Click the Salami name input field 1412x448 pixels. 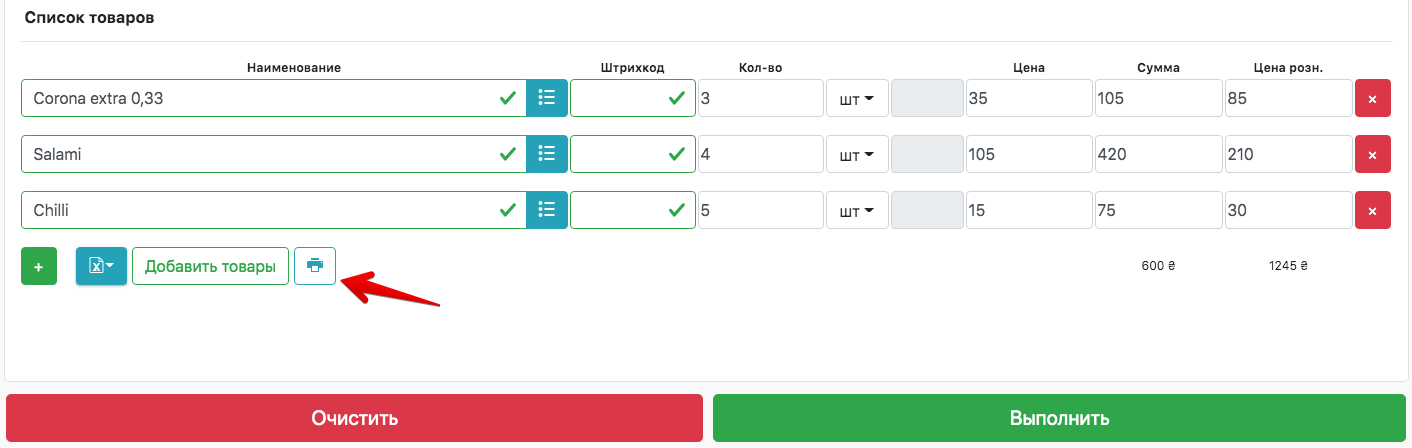pyautogui.click(x=260, y=155)
